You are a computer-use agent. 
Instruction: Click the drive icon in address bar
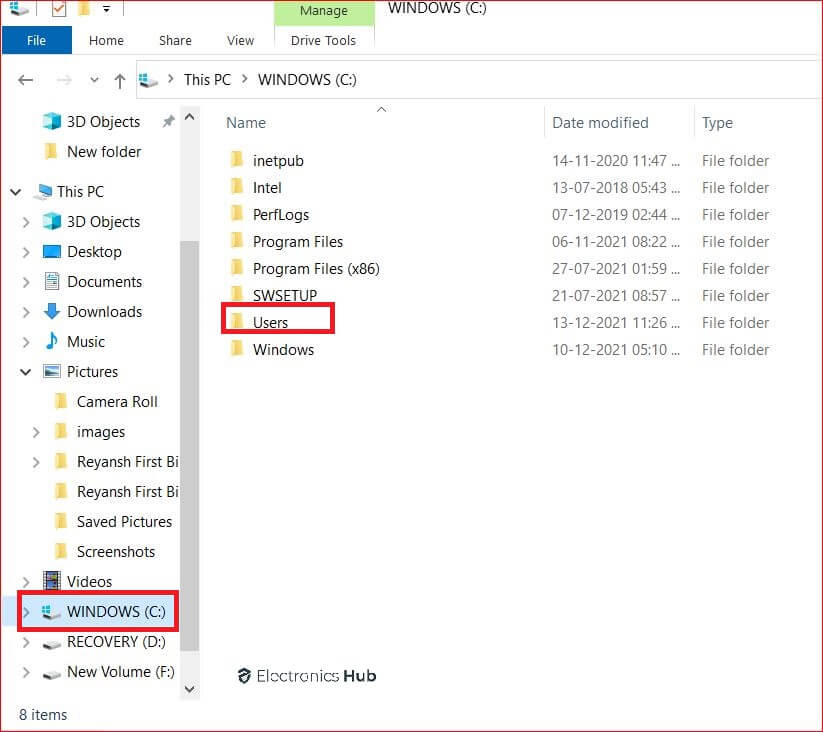point(148,80)
